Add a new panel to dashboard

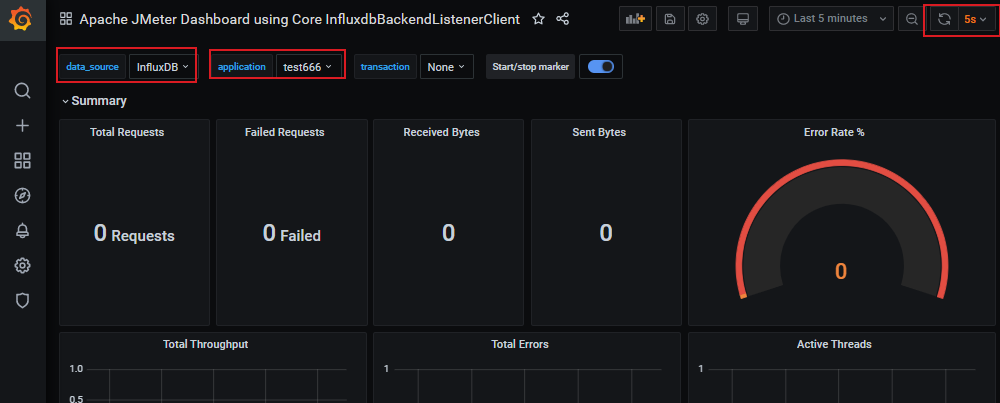(635, 19)
